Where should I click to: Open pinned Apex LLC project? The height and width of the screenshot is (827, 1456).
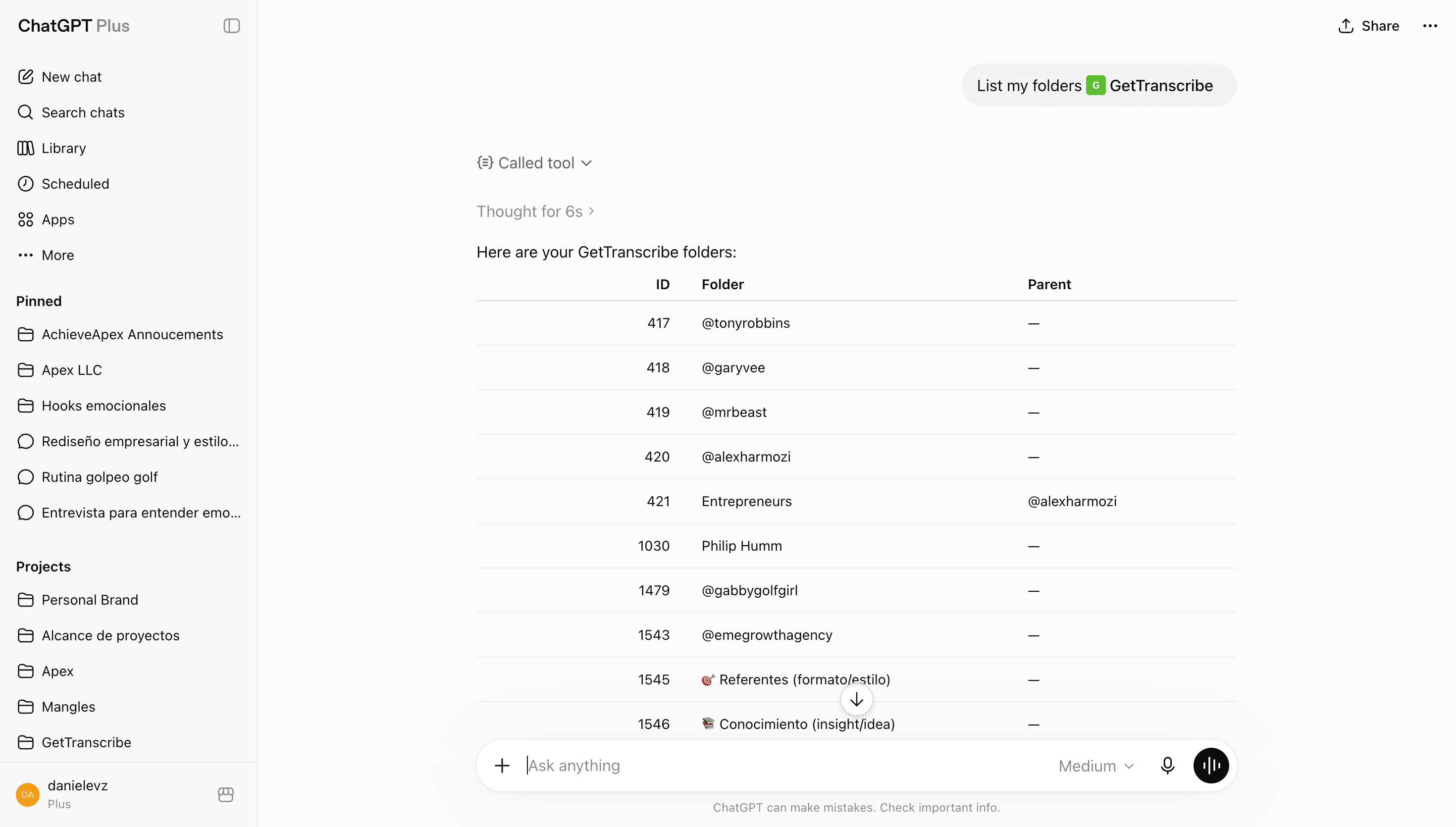(x=128, y=370)
